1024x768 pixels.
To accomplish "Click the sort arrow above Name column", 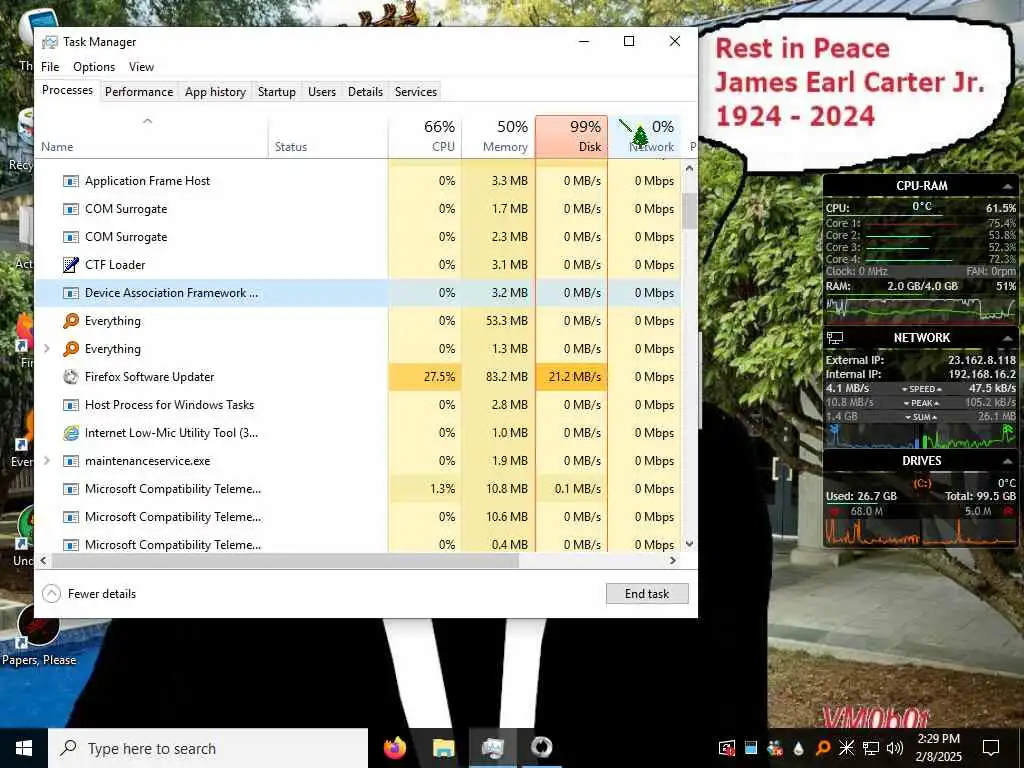I will (148, 121).
